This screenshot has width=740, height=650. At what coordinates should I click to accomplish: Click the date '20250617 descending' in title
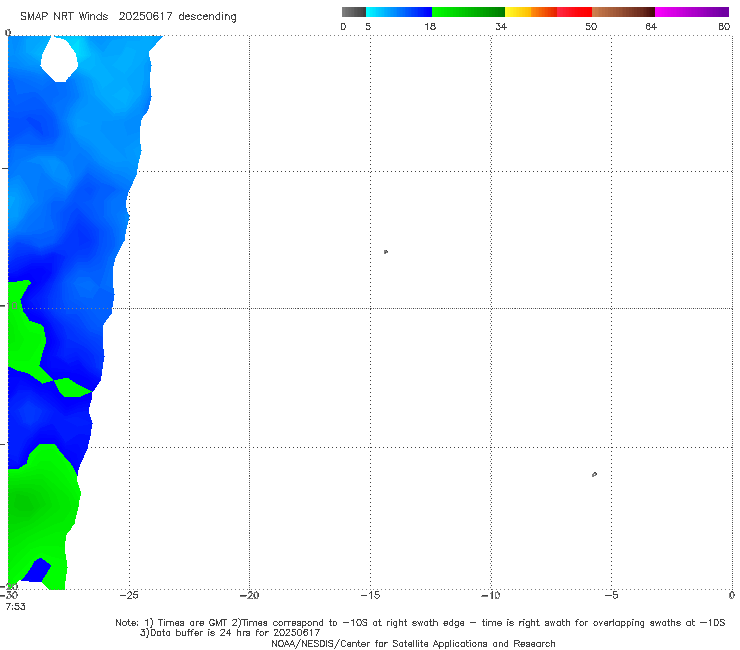tap(177, 16)
